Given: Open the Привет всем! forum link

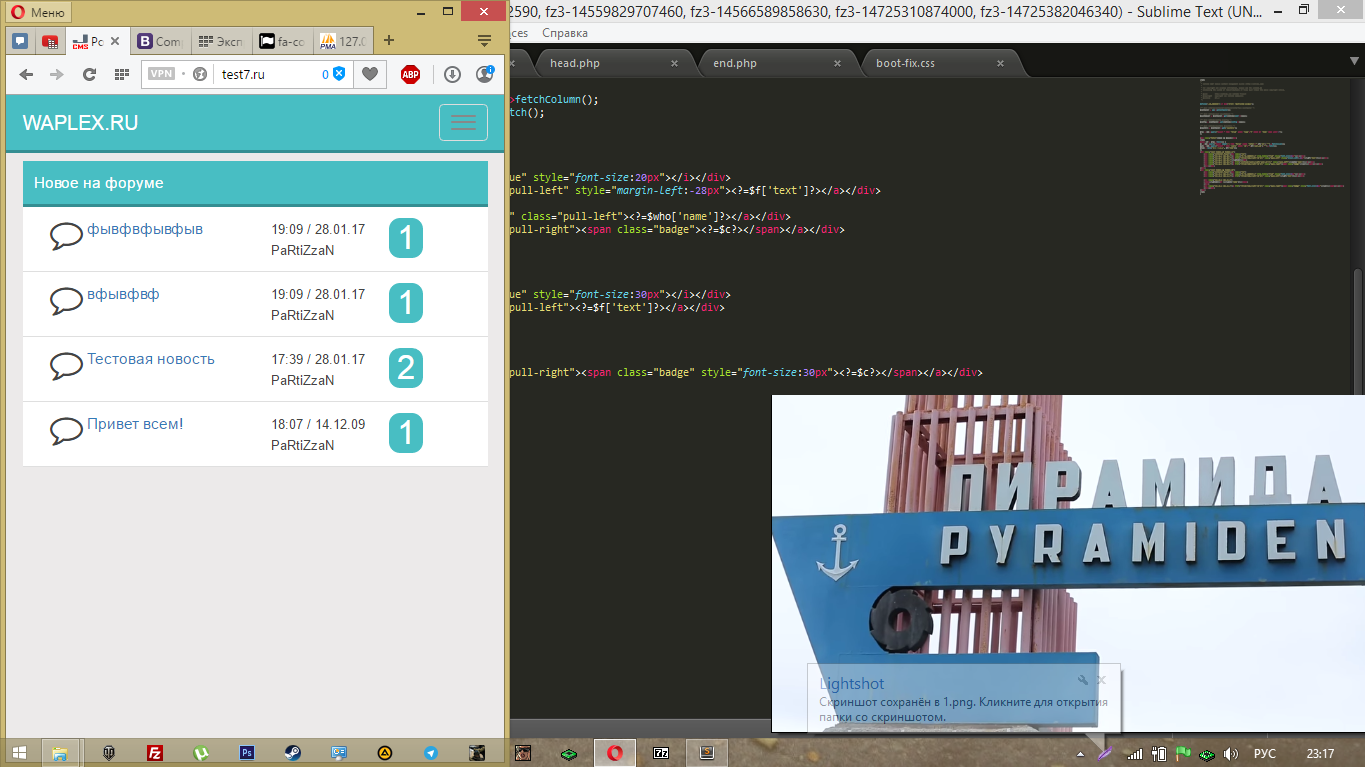Looking at the screenshot, I should (135, 424).
